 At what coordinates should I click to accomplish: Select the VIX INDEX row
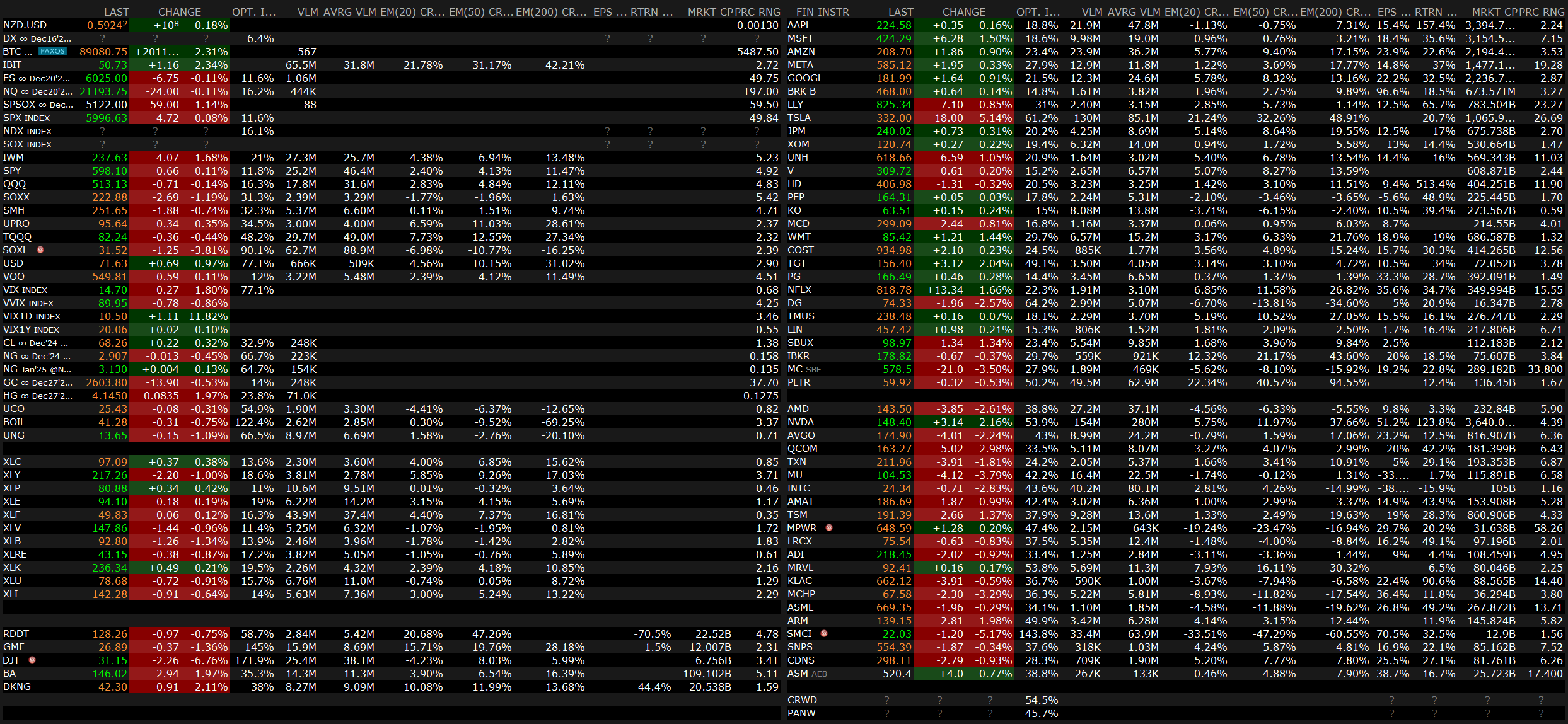(x=391, y=290)
